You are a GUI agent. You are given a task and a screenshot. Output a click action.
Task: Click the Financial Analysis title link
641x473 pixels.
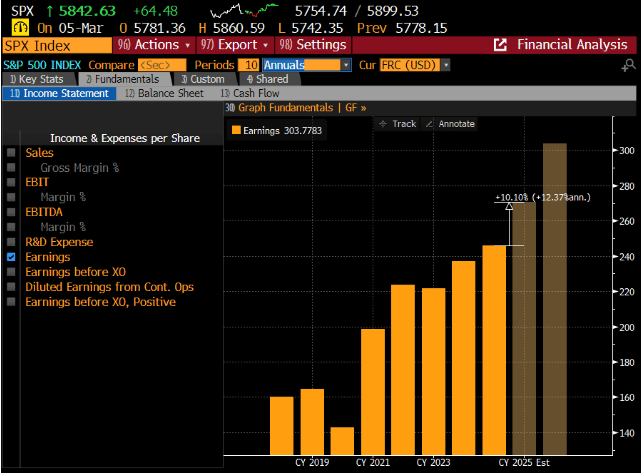click(x=572, y=45)
